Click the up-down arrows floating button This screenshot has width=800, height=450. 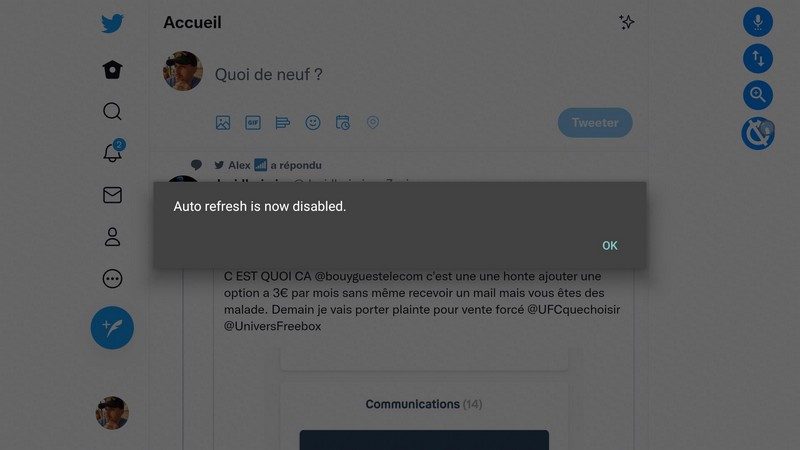758,59
